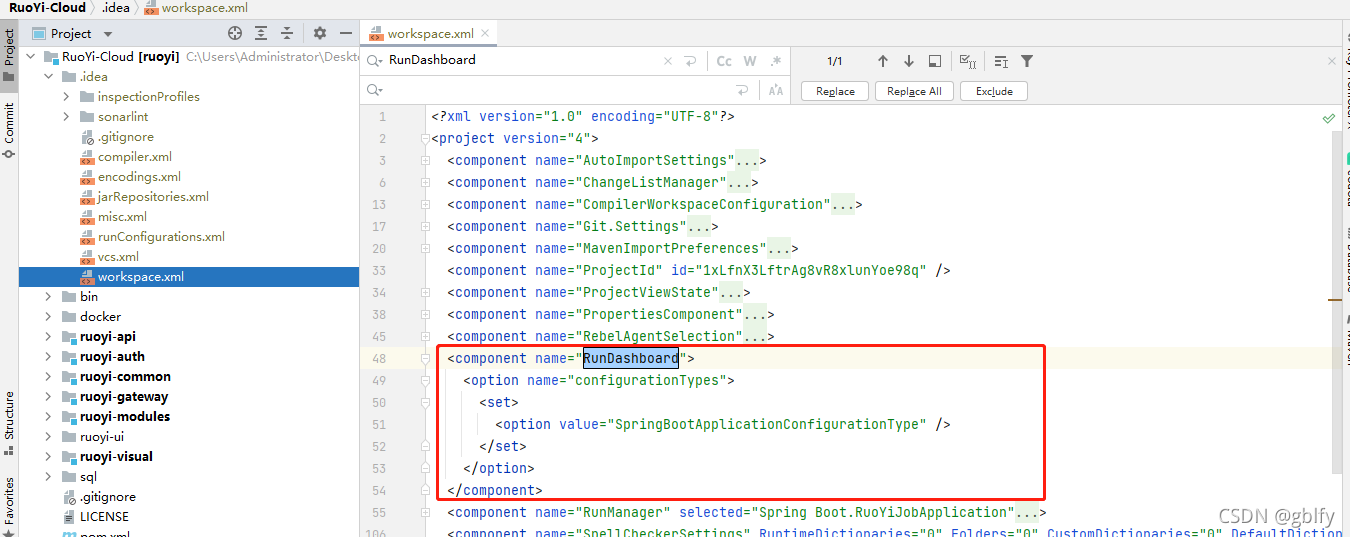The width and height of the screenshot is (1350, 537).
Task: Clear the RunDashboard search text
Action: point(668,61)
